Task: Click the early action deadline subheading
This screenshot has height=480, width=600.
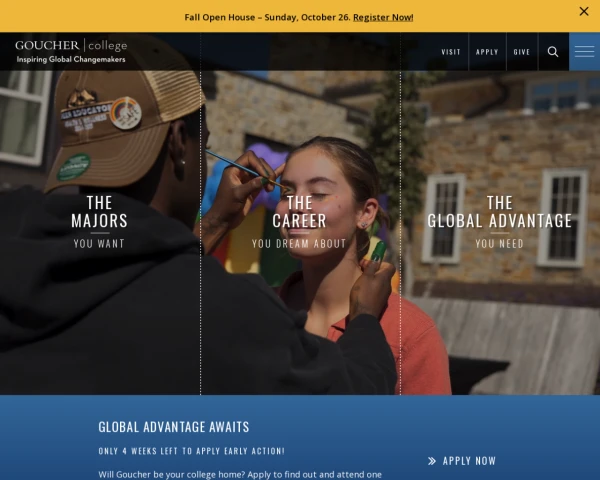Action: (191, 451)
